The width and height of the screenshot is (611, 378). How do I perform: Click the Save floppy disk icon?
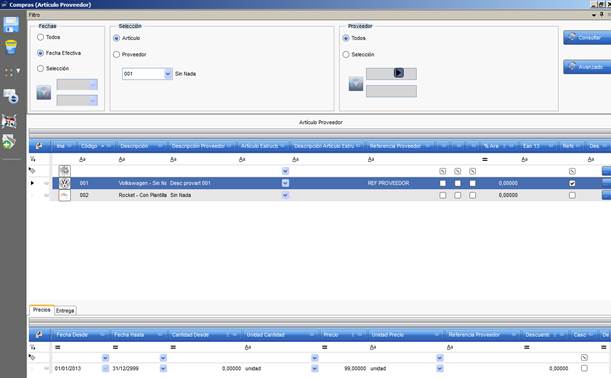pos(11,24)
